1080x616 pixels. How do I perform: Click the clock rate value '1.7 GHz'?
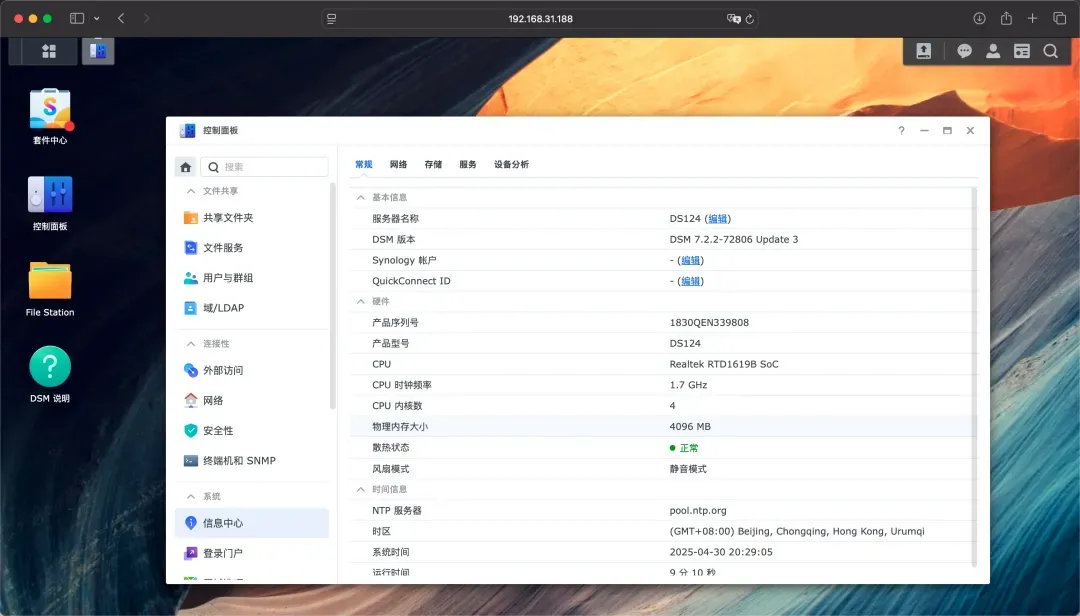(x=688, y=385)
